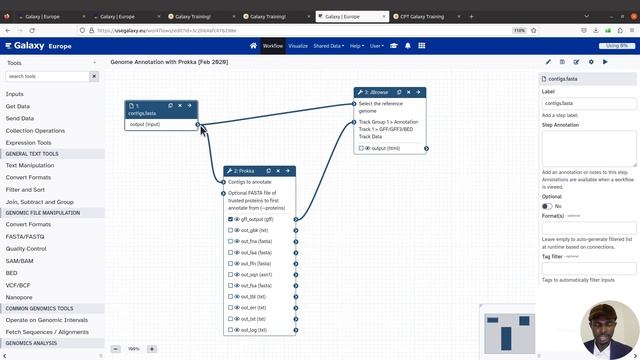Image resolution: width=640 pixels, height=360 pixels.
Task: Click contigs.fasta output connector terminal
Action: click(198, 124)
